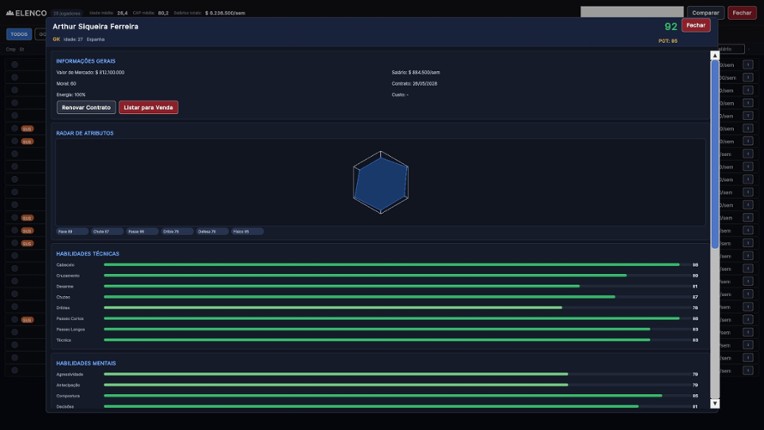764x430 pixels.
Task: Click the Comparar button in the top bar
Action: 705,13
